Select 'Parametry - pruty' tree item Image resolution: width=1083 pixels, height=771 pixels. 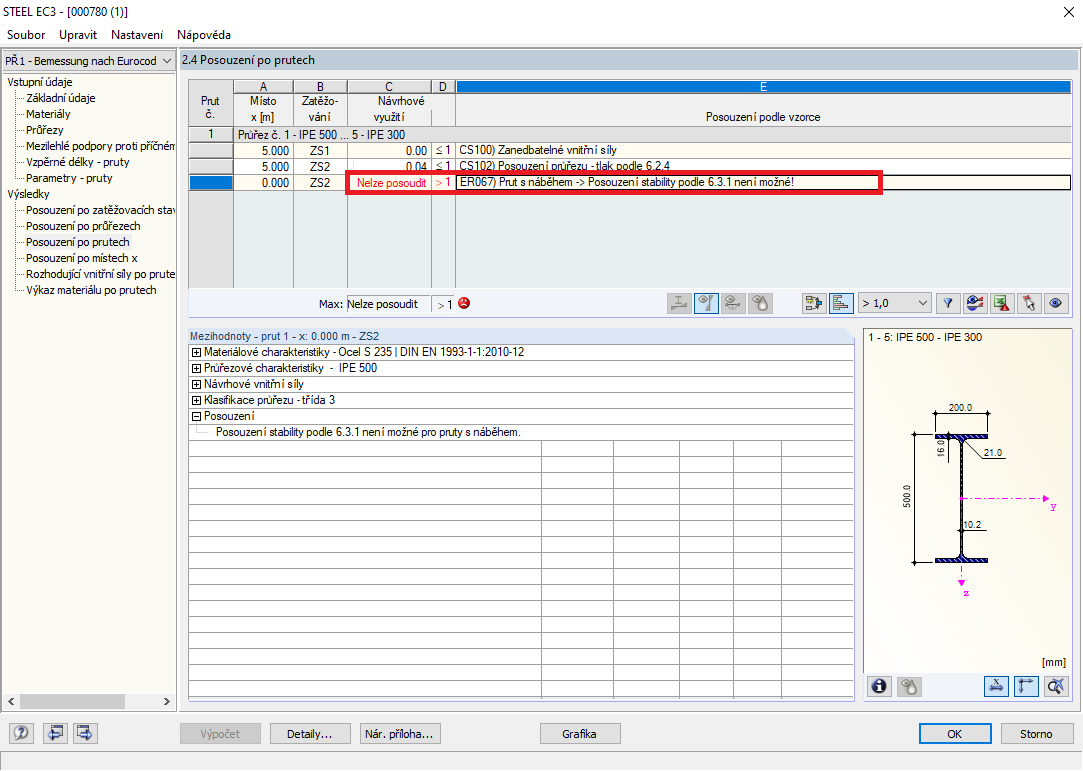[x=69, y=178]
